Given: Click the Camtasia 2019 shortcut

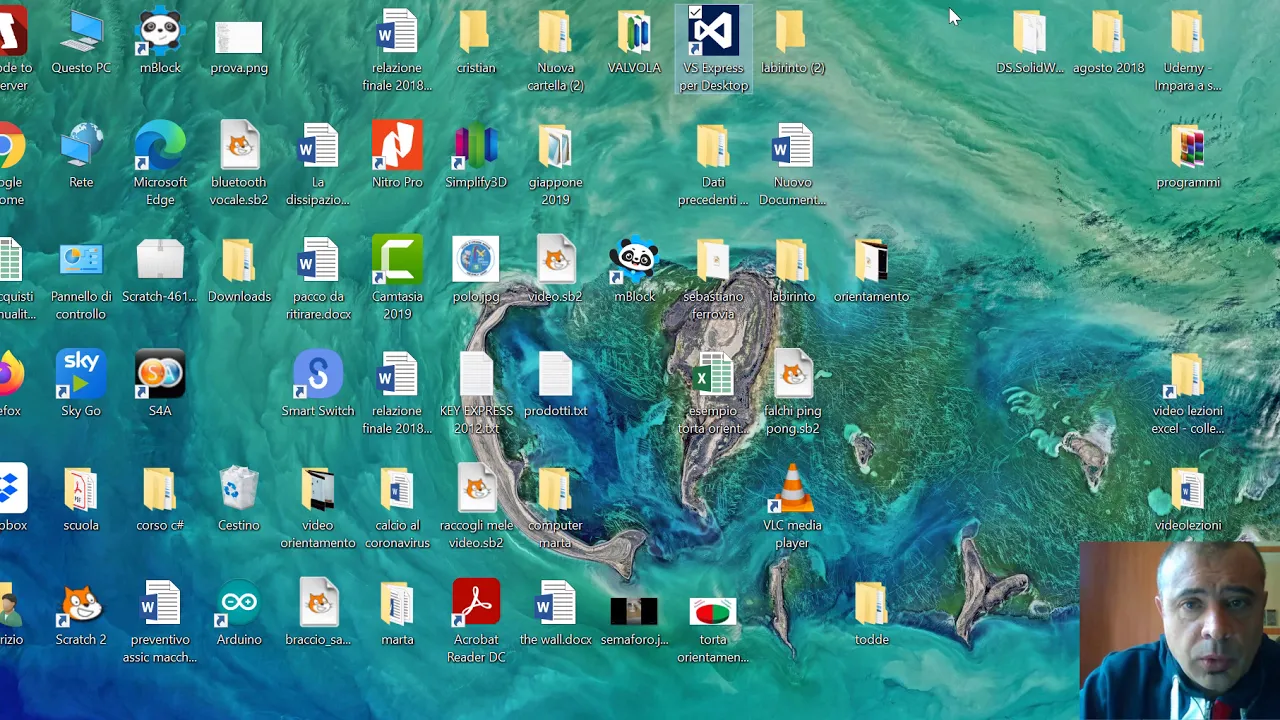Looking at the screenshot, I should 397,278.
